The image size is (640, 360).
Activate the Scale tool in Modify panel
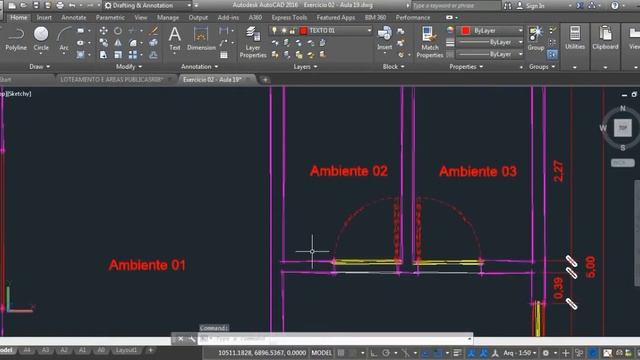click(118, 54)
